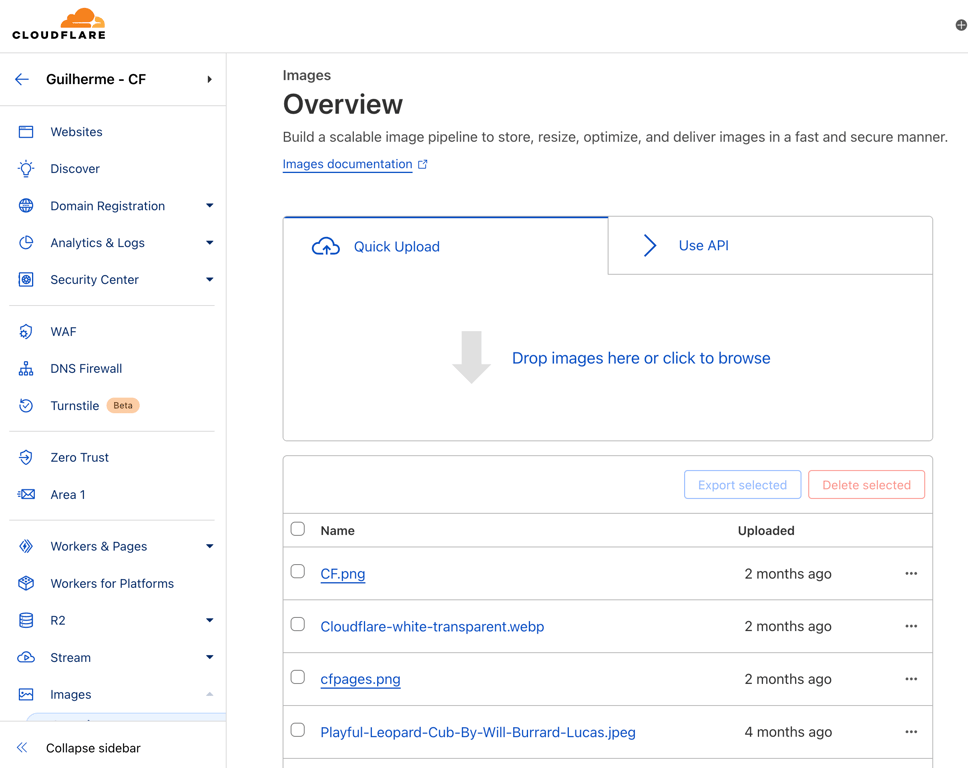Select the checkbox next to CF.png
Image resolution: width=968 pixels, height=768 pixels.
click(297, 572)
